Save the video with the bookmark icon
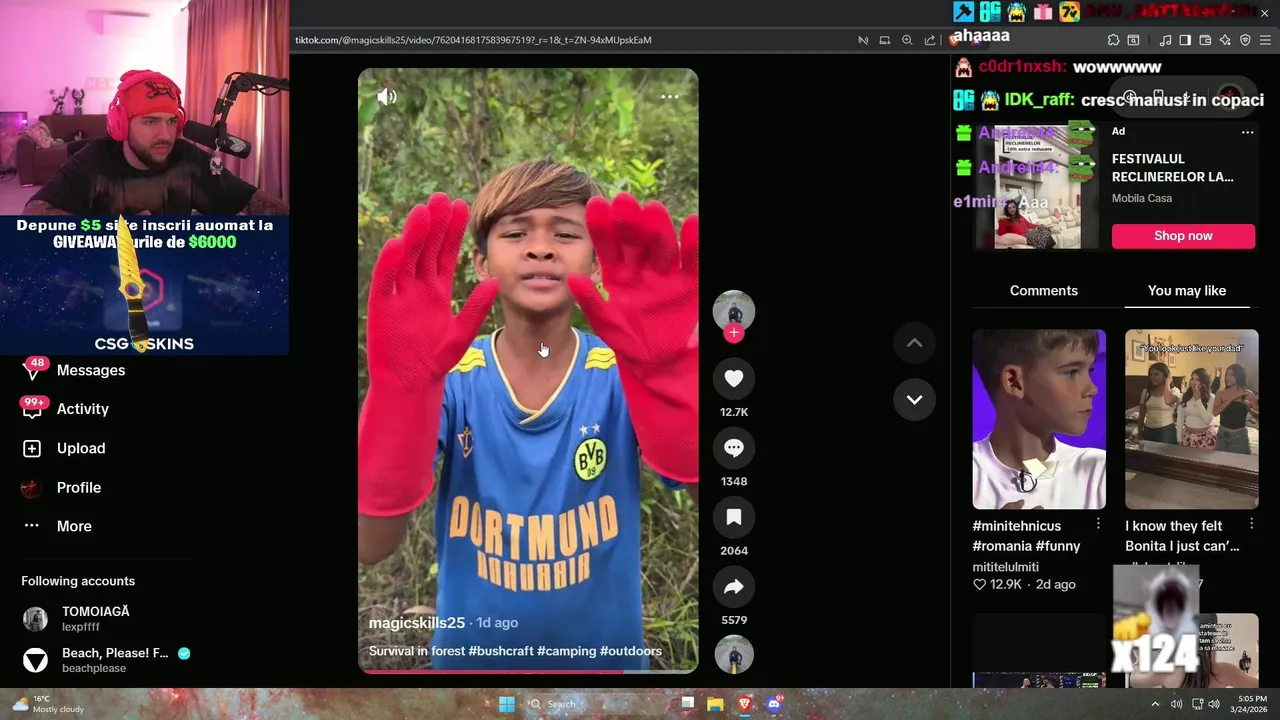 tap(734, 517)
